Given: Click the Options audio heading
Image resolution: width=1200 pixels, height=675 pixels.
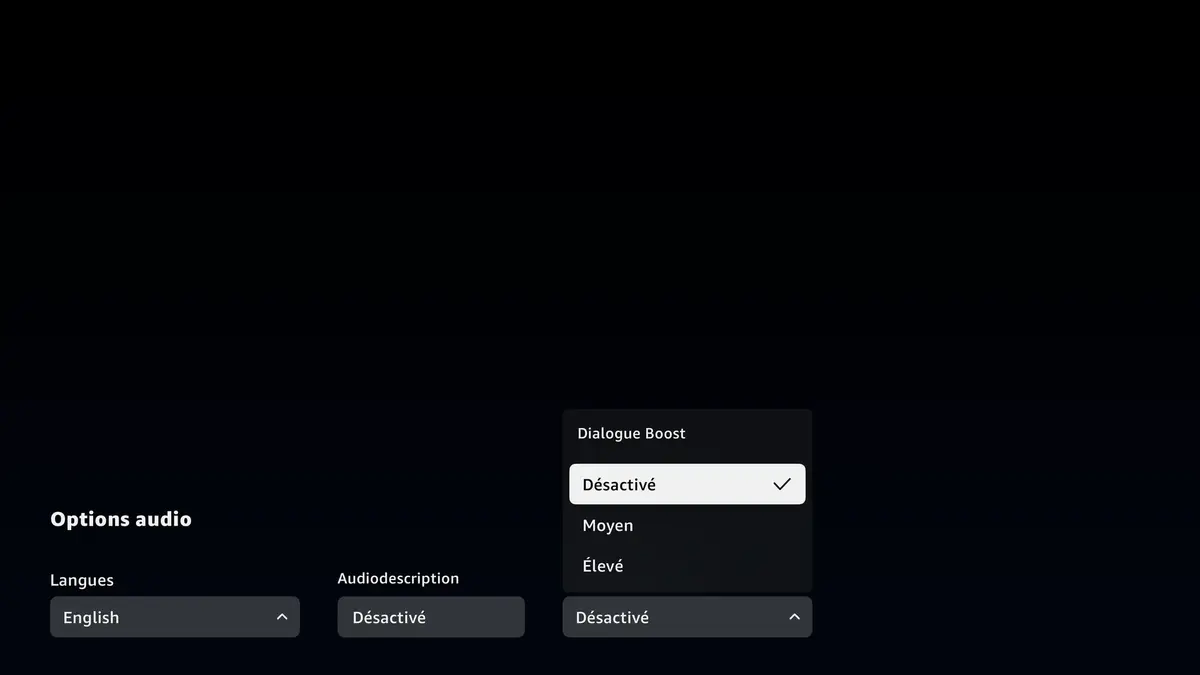Looking at the screenshot, I should click(120, 518).
